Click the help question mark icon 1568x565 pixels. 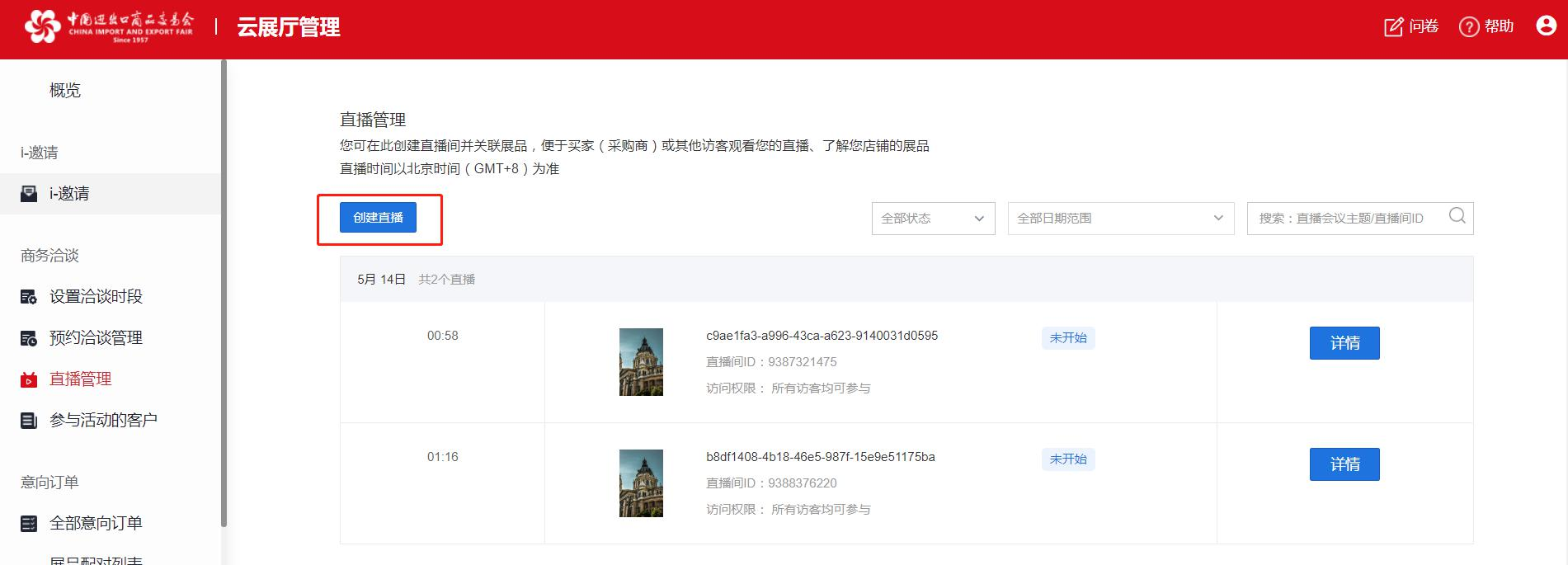(x=1469, y=27)
